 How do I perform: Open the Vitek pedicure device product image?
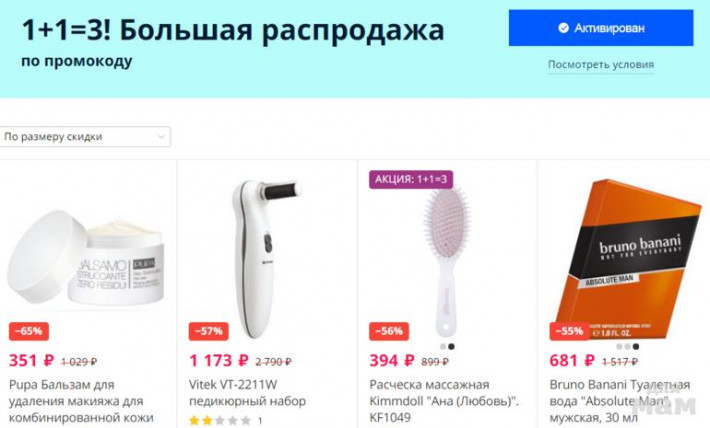point(265,259)
